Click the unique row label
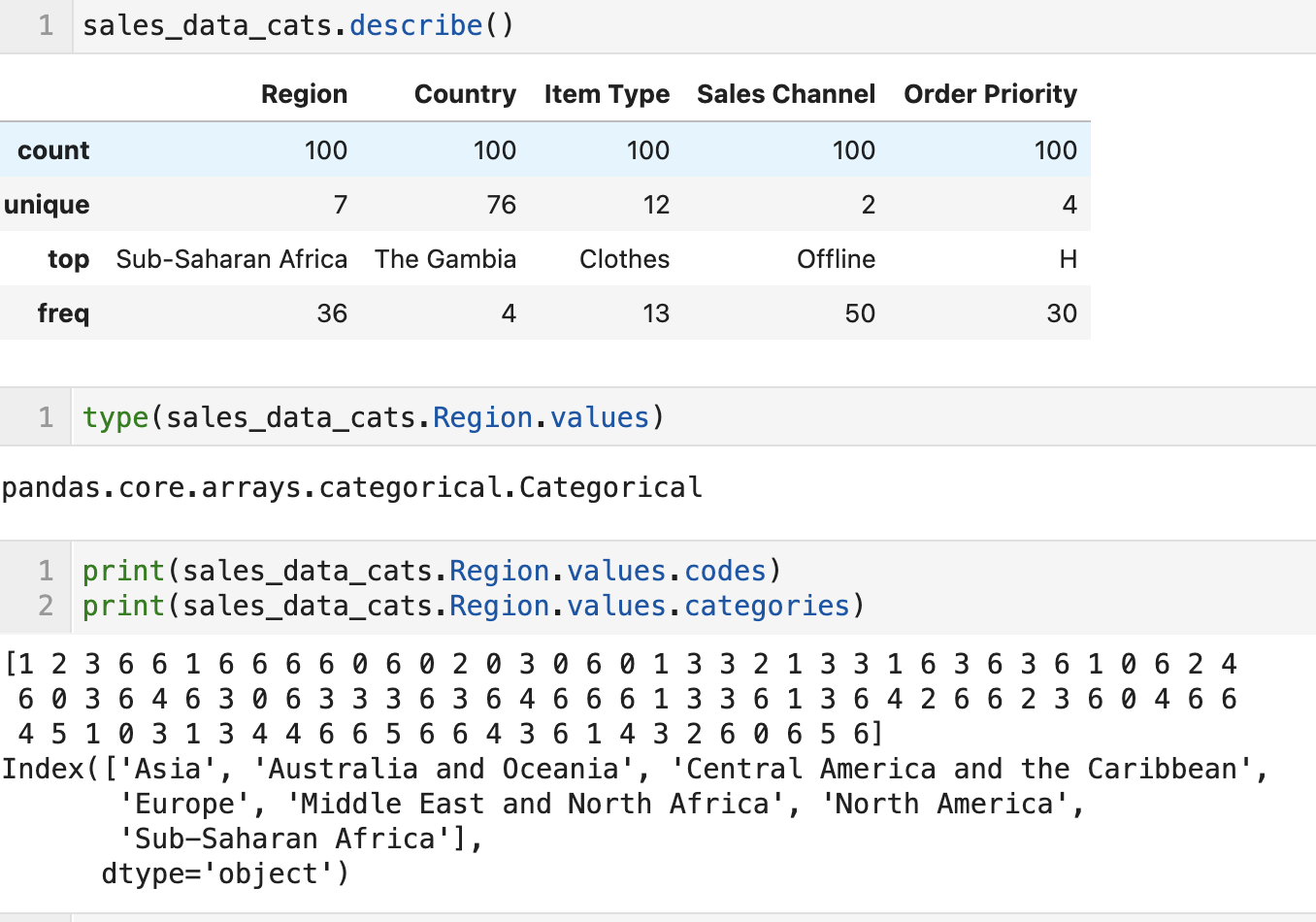The image size is (1316, 922). point(47,205)
